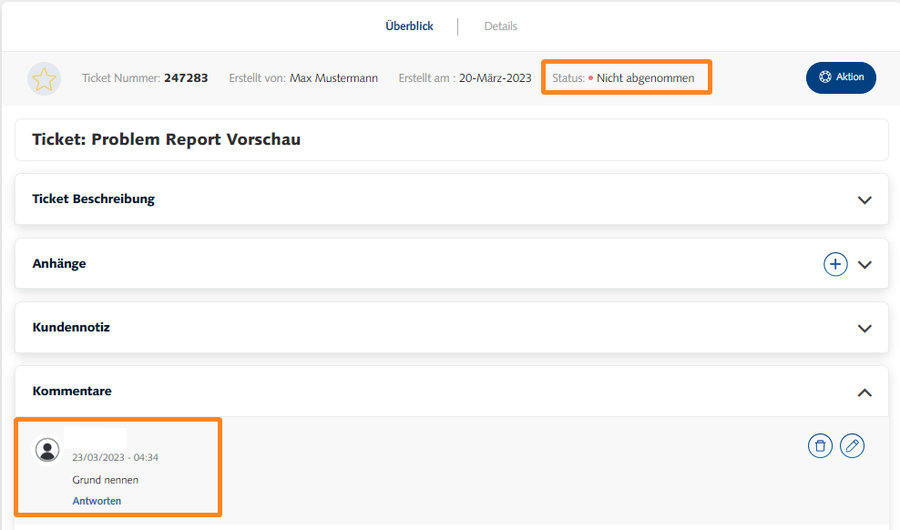
Task: Click Antworten to reply to comment
Action: point(97,501)
